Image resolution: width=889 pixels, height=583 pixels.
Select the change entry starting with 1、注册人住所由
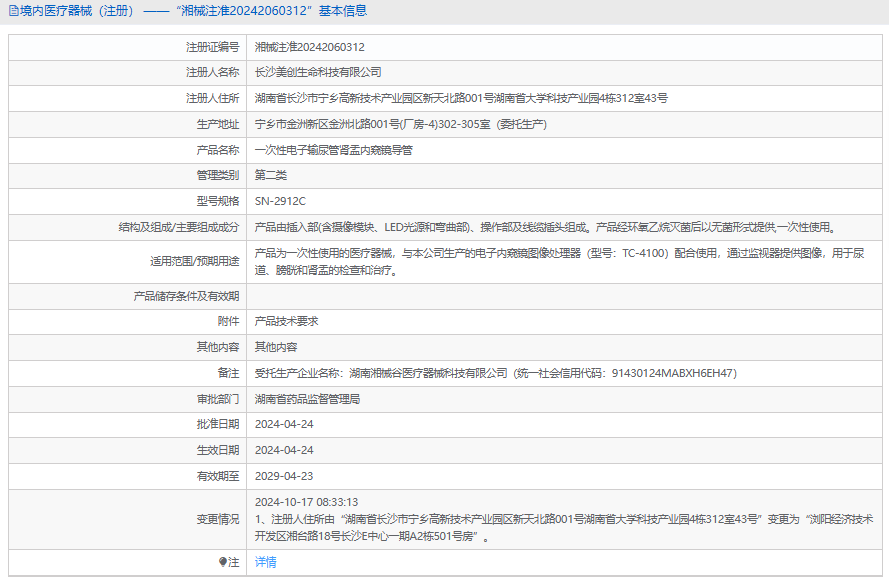point(564,527)
